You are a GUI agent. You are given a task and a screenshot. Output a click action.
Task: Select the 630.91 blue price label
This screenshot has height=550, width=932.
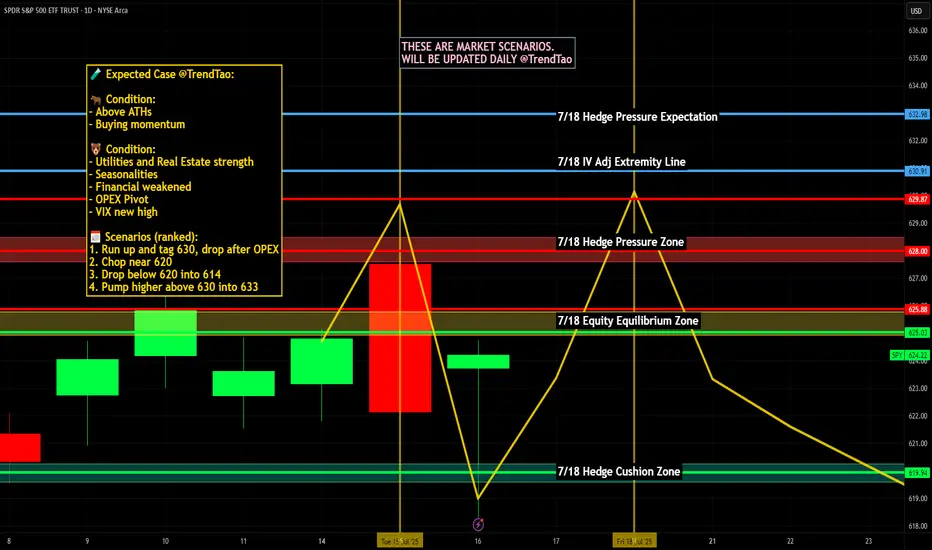coord(917,171)
